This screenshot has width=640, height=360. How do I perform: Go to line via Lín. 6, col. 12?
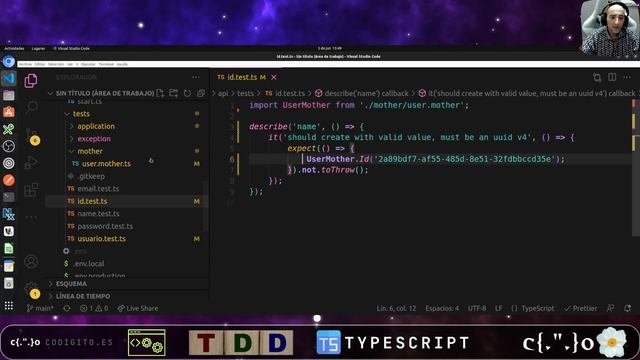pyautogui.click(x=396, y=309)
